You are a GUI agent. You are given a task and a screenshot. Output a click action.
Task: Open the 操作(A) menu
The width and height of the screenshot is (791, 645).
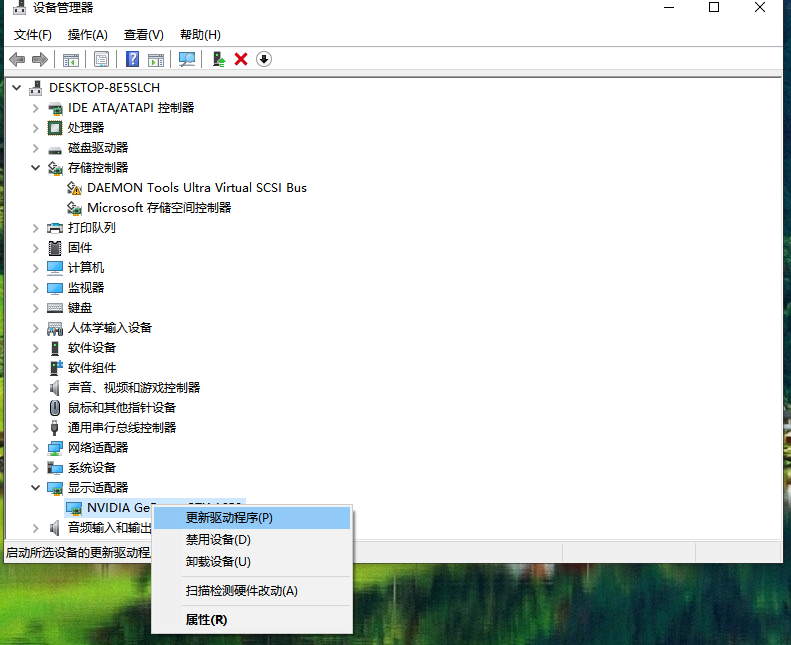(x=88, y=35)
